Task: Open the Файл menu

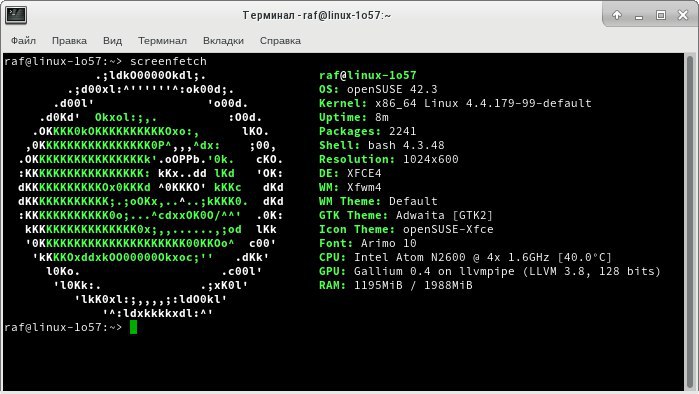Action: click(23, 41)
